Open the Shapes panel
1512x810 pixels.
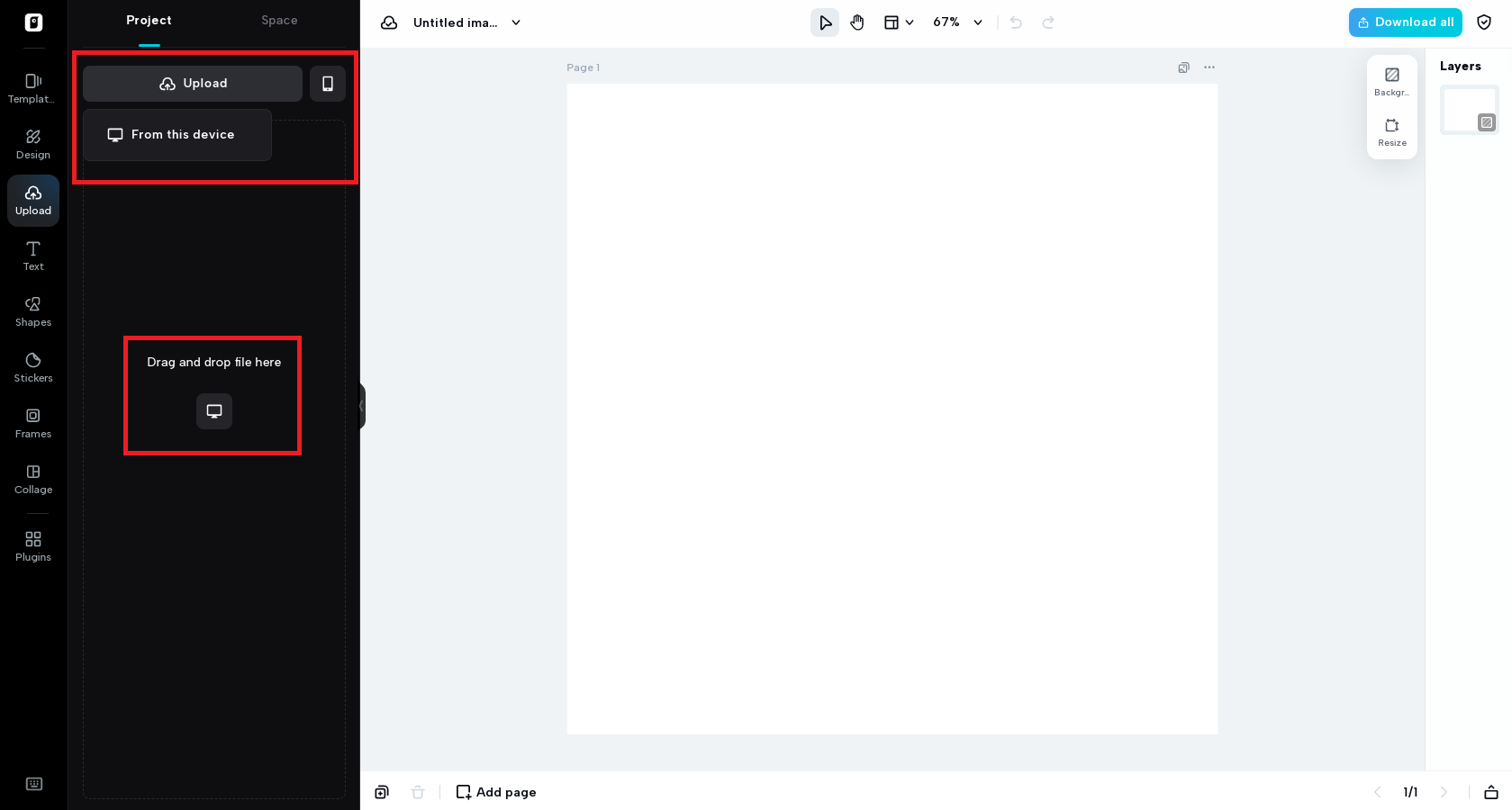pyautogui.click(x=33, y=311)
